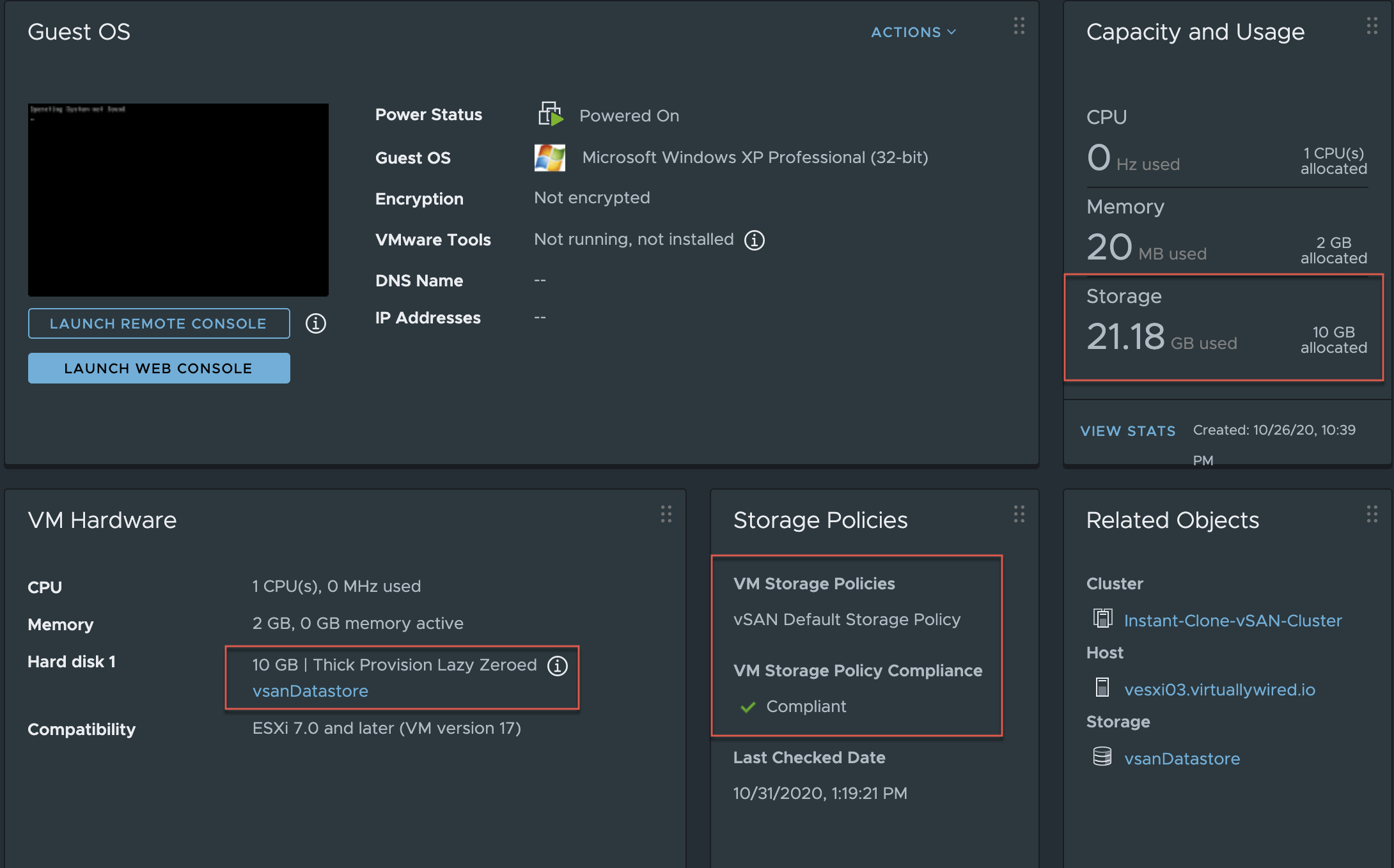Screen dimensions: 1394x868
Task: Click Capacity and Usage card drag handle
Action: [1372, 26]
